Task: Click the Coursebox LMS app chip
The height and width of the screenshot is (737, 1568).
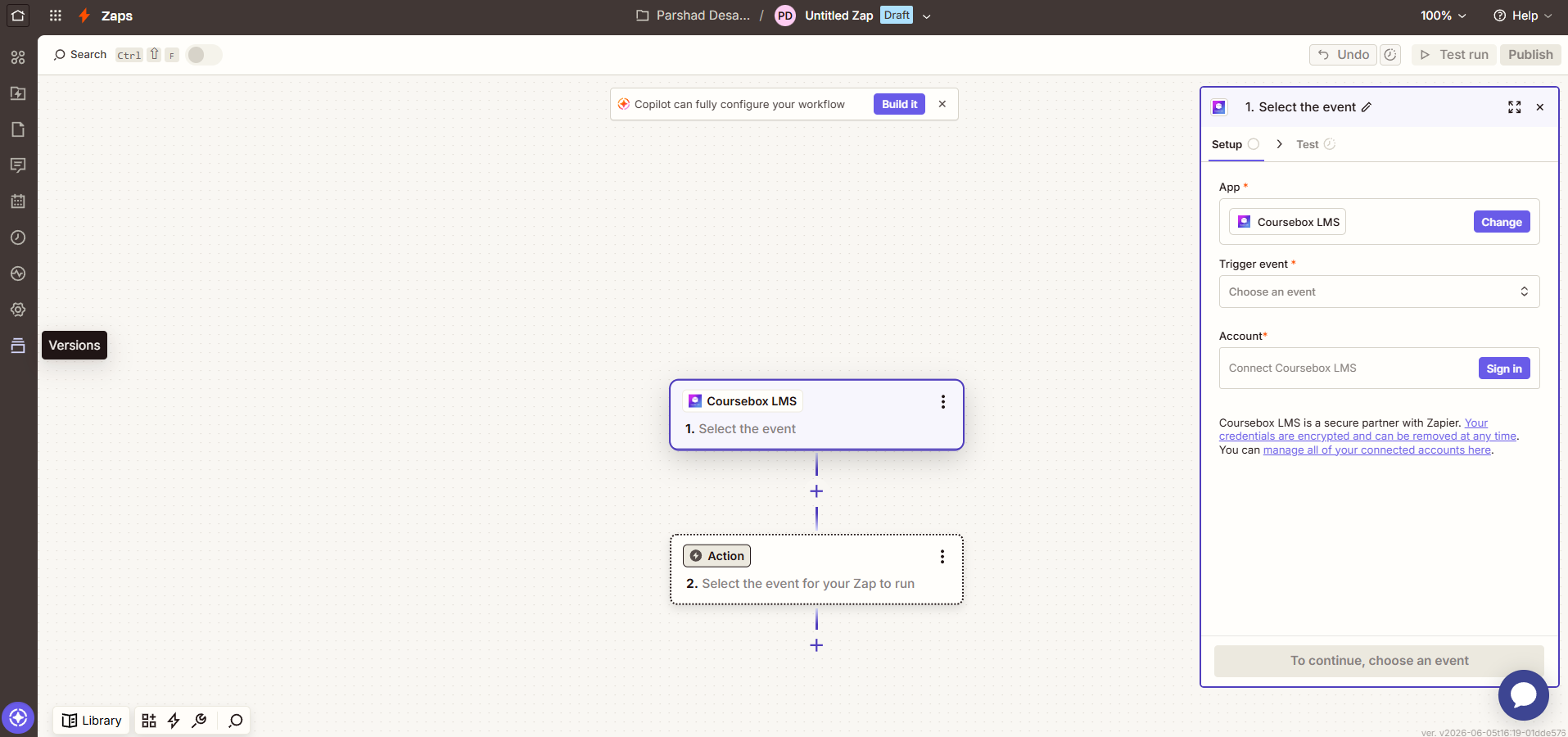Action: click(1287, 222)
